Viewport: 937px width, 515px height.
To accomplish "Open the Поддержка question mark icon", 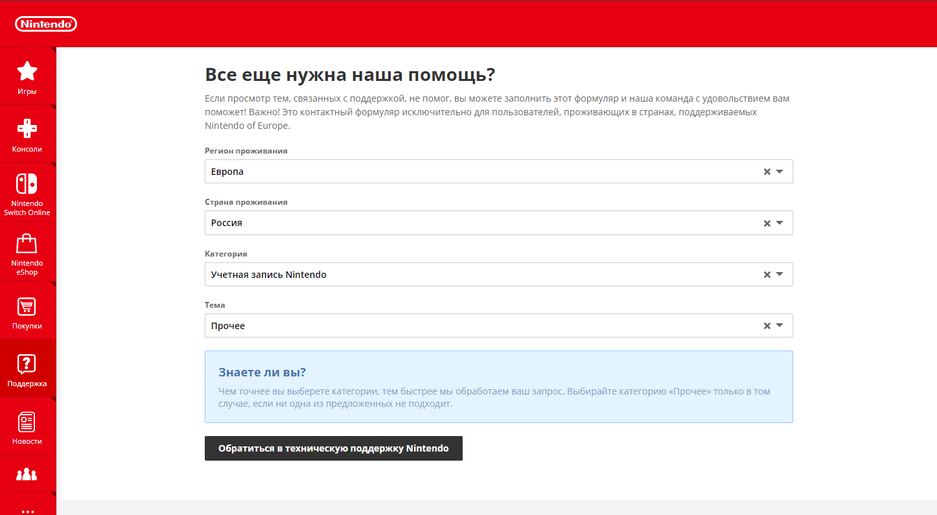I will pyautogui.click(x=27, y=364).
